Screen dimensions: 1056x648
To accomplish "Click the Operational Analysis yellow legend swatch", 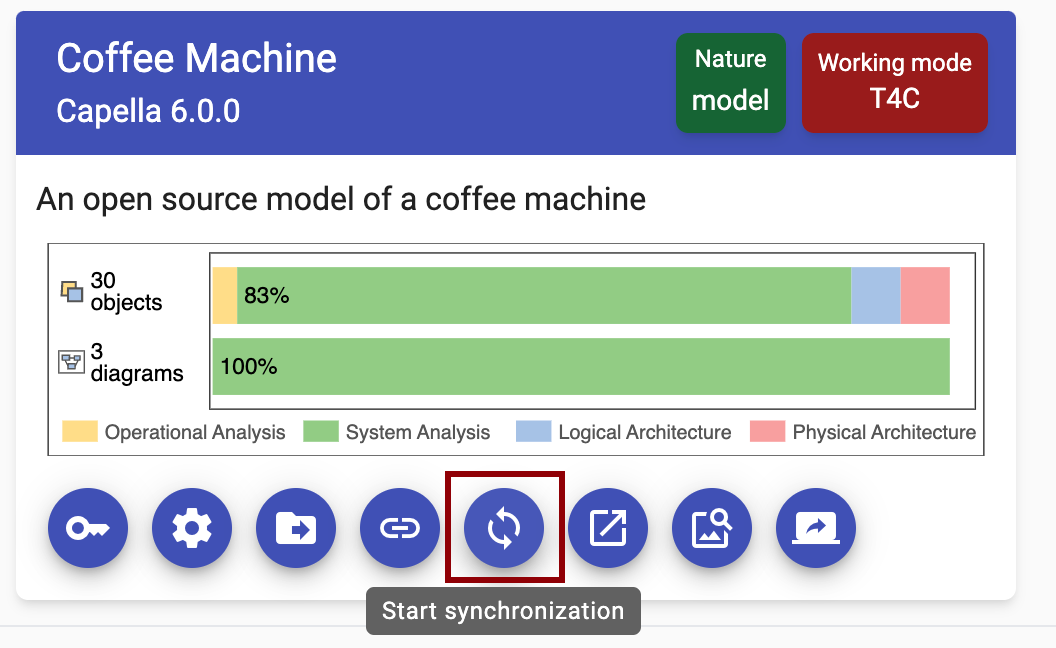I will [x=79, y=432].
